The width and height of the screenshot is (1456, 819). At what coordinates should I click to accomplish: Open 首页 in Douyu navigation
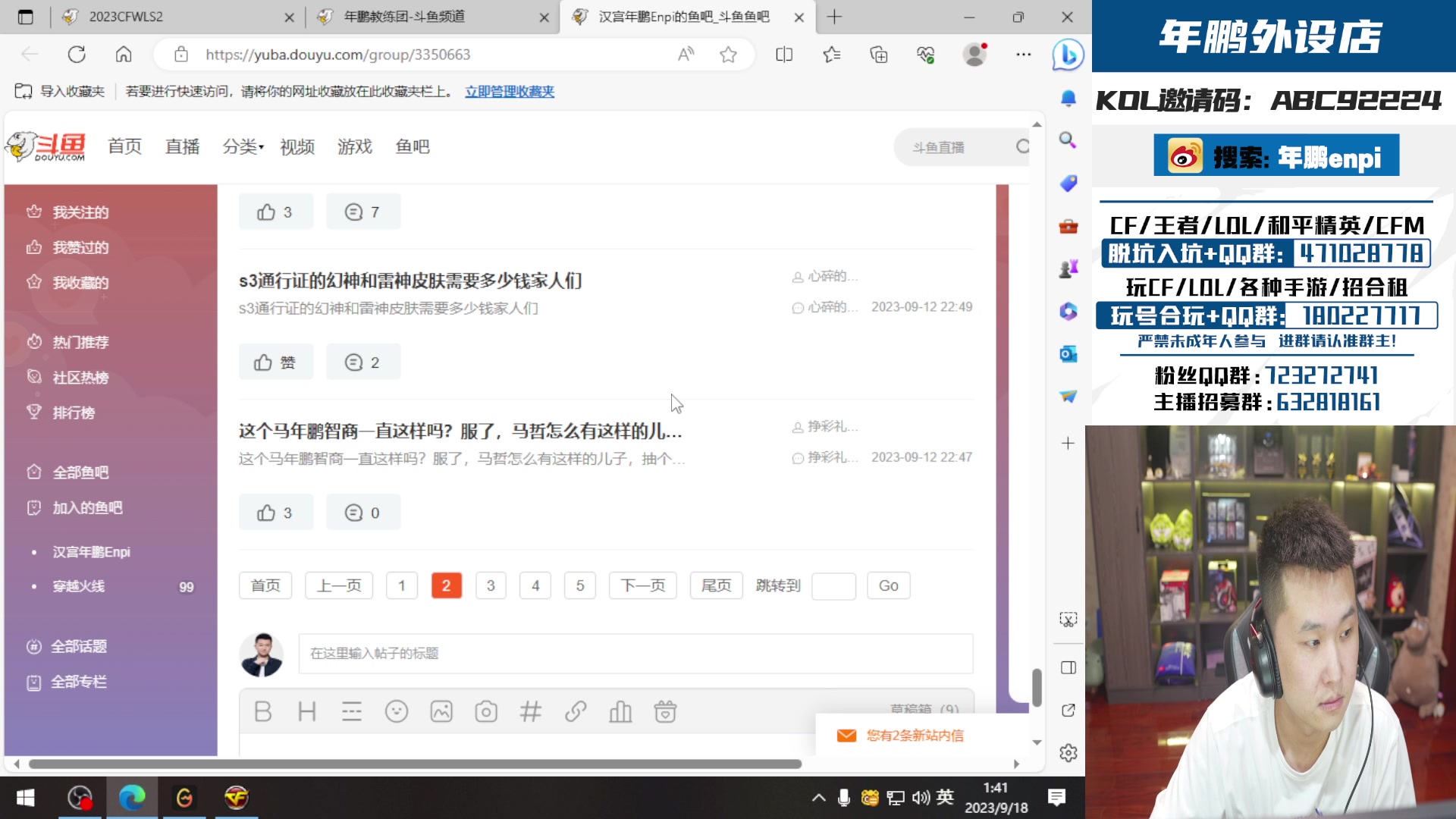click(x=124, y=146)
